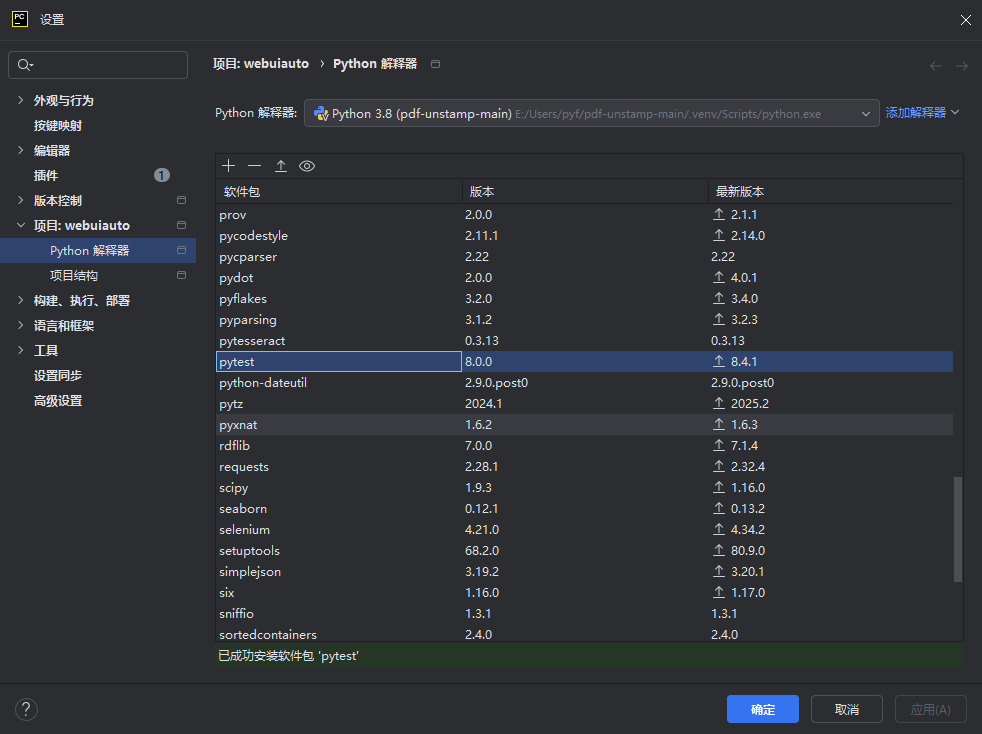Select the pytest package row
982x734 pixels.
[584, 361]
